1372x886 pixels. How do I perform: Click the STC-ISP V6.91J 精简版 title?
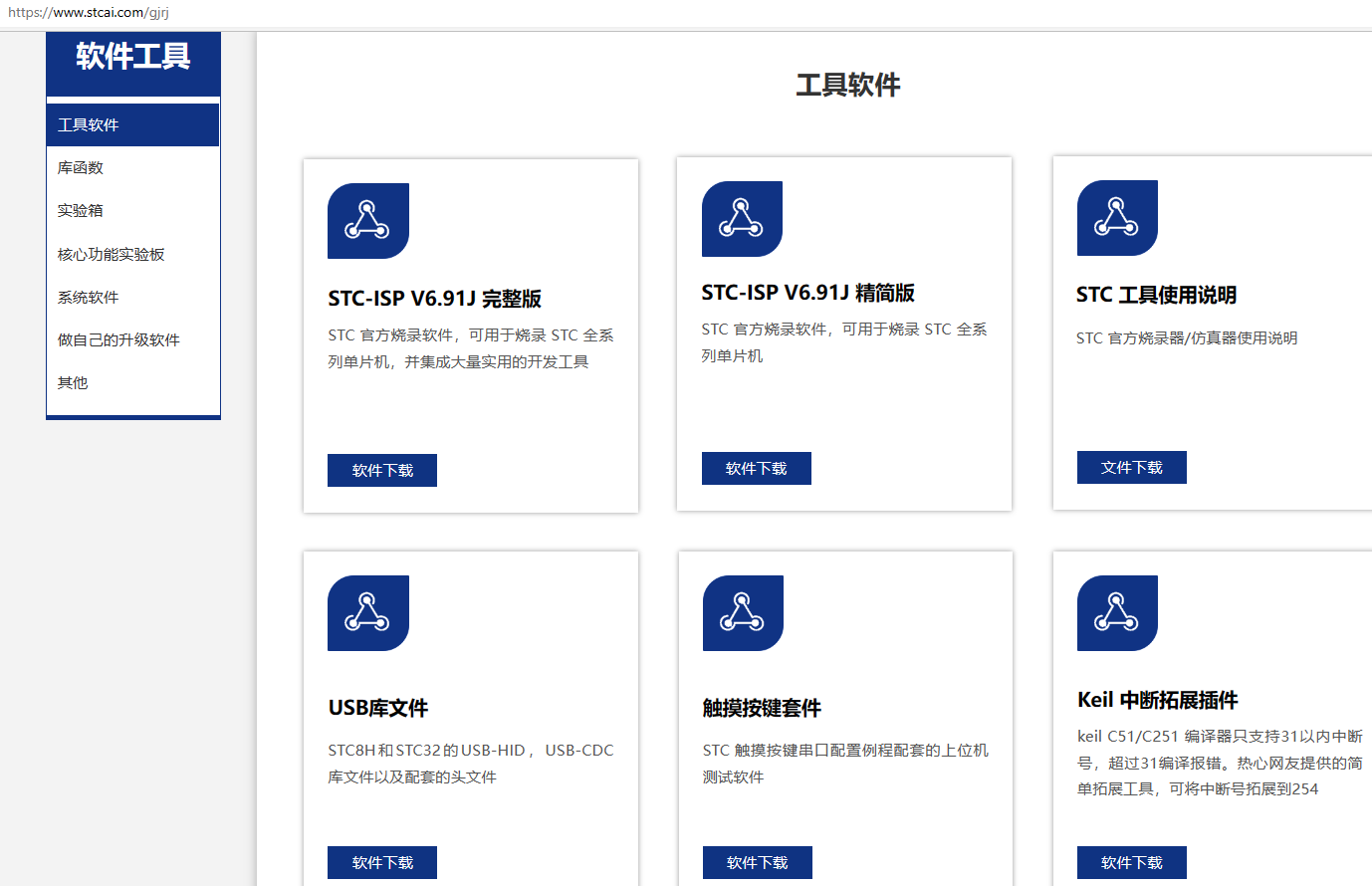coord(808,293)
